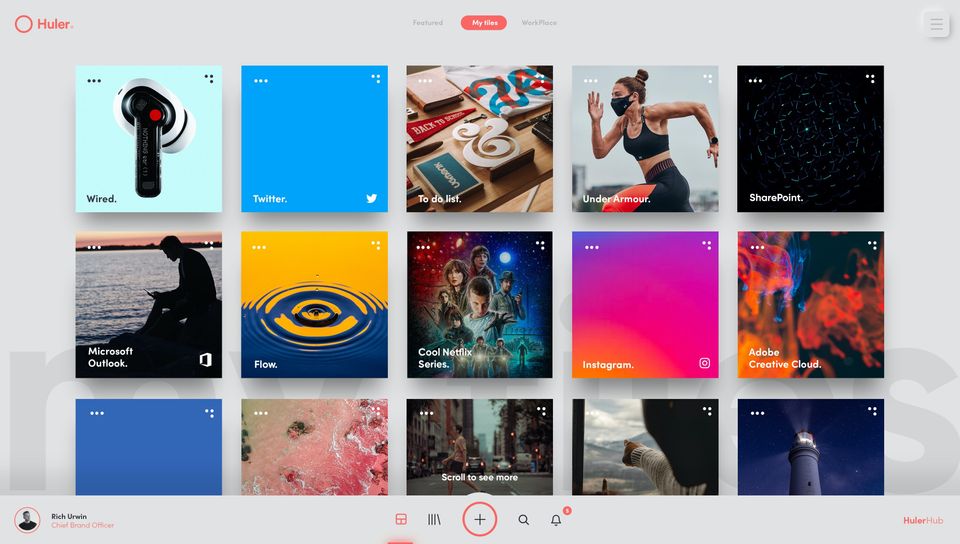Switch to the WorkPlace tab

[539, 23]
